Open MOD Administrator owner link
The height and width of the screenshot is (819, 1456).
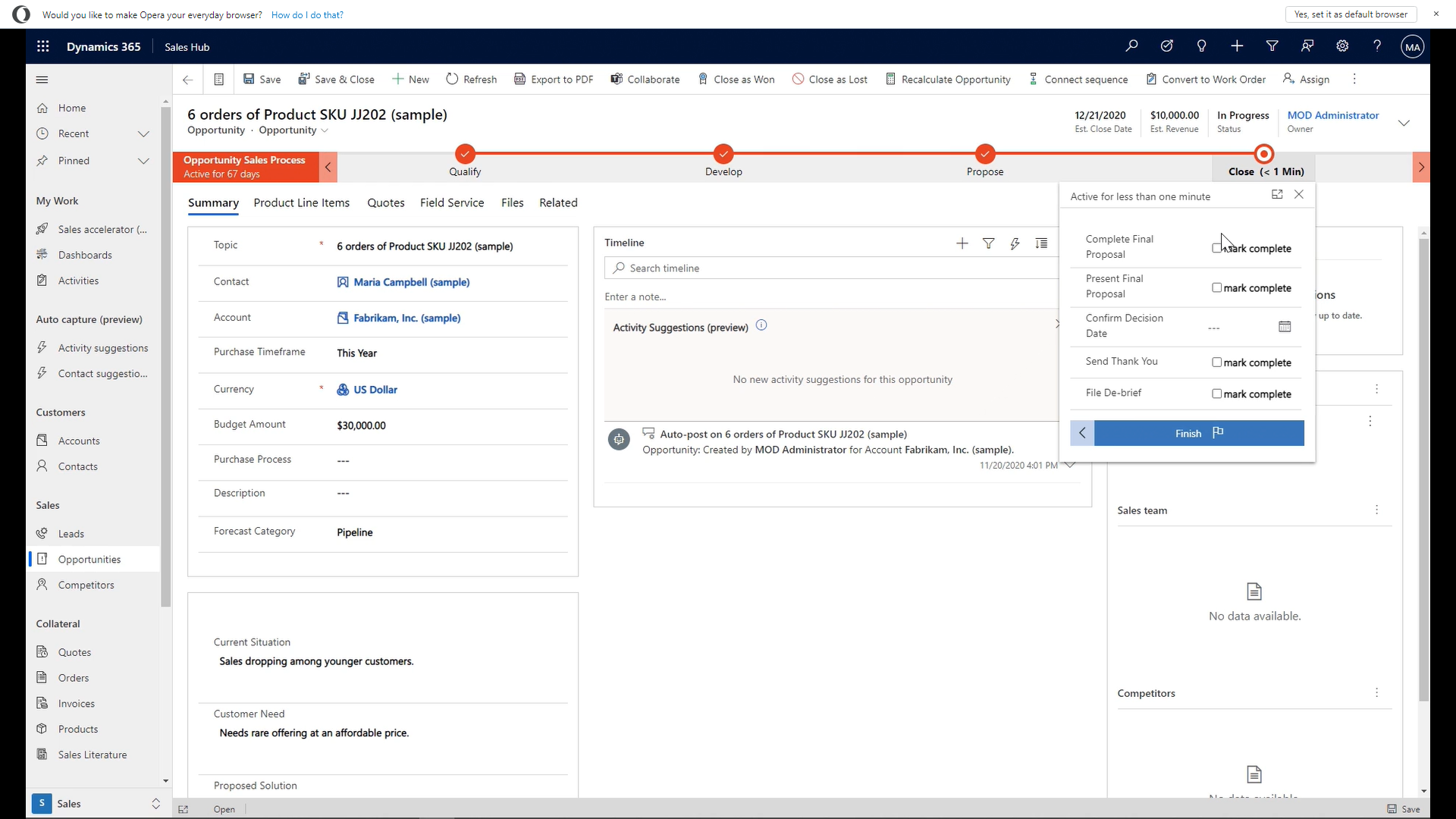click(1332, 115)
